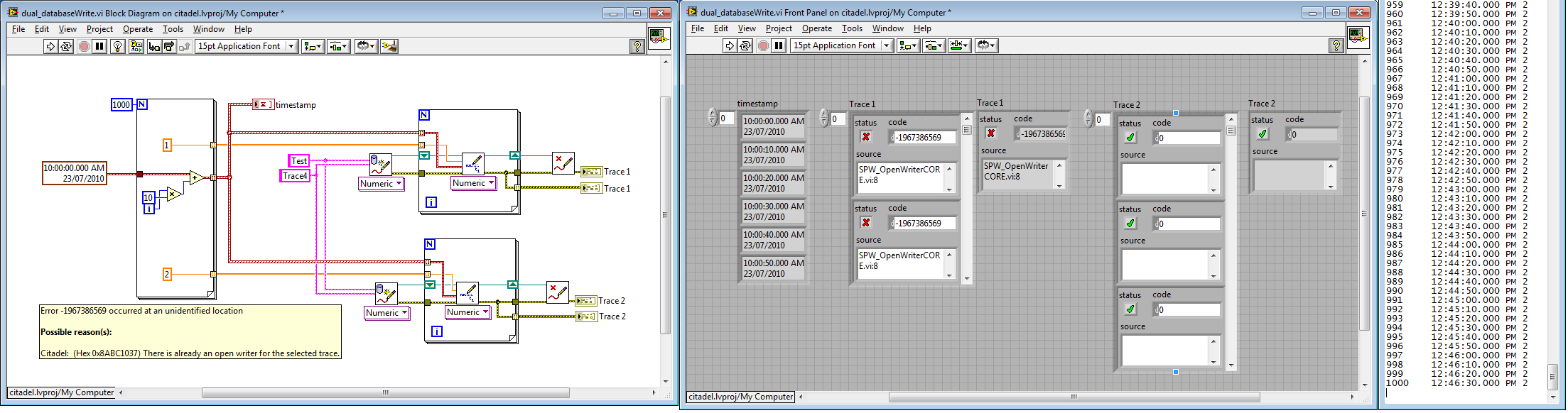This screenshot has height=413, width=1568.
Task: Click the first Trace 2 green check status indicator
Action: coord(1130,138)
